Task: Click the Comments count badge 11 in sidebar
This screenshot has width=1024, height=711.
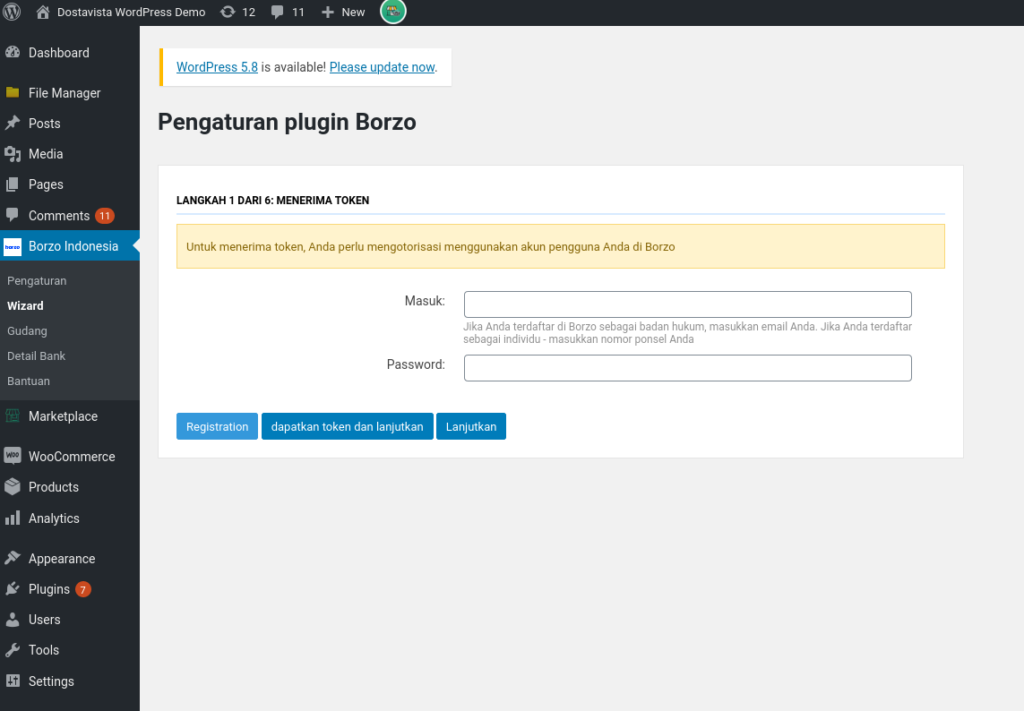Action: point(104,215)
